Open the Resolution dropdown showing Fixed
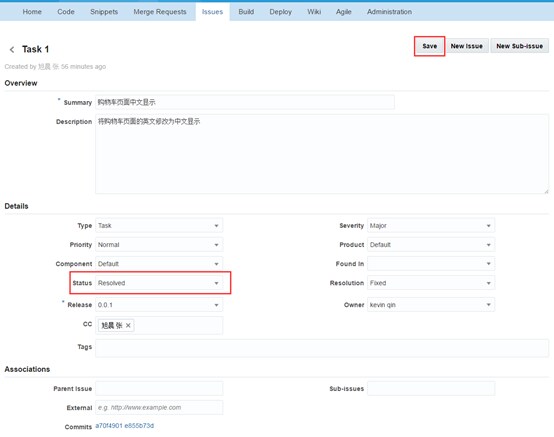 pos(431,283)
